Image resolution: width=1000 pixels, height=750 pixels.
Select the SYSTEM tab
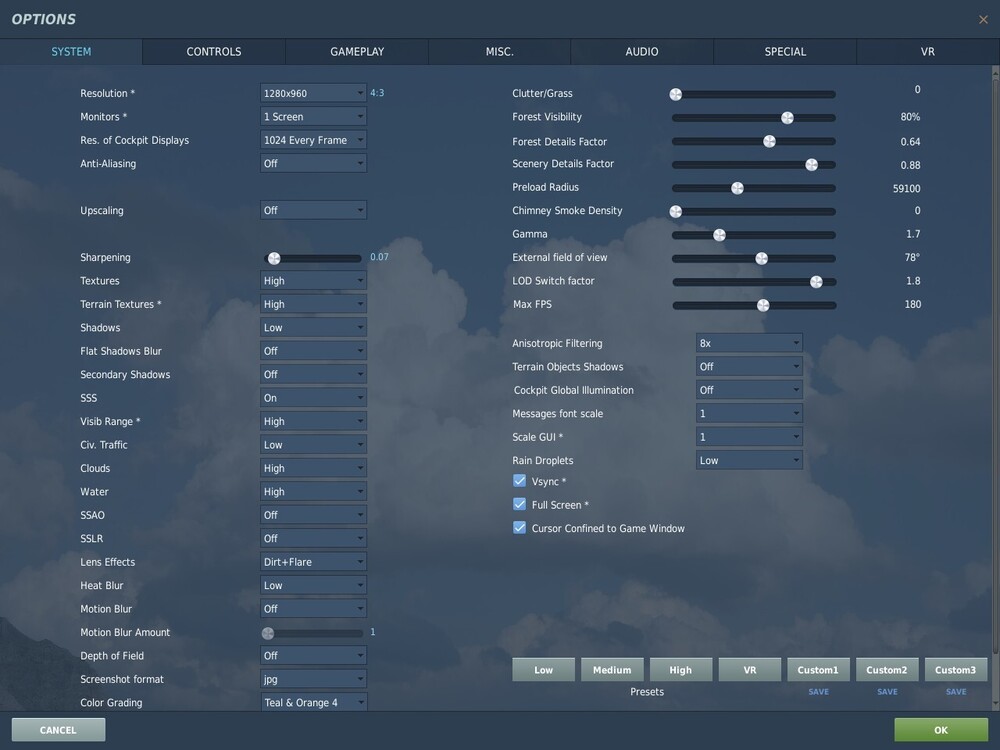pos(71,52)
